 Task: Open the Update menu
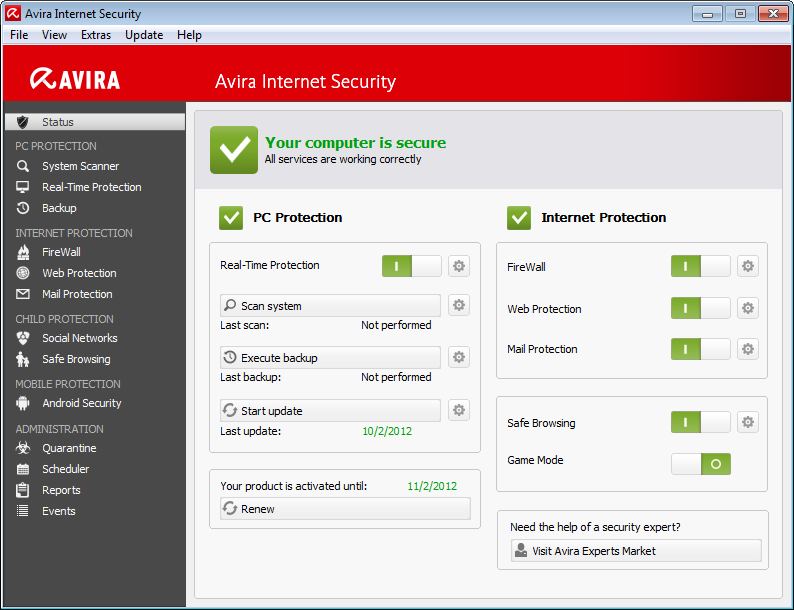click(x=144, y=35)
